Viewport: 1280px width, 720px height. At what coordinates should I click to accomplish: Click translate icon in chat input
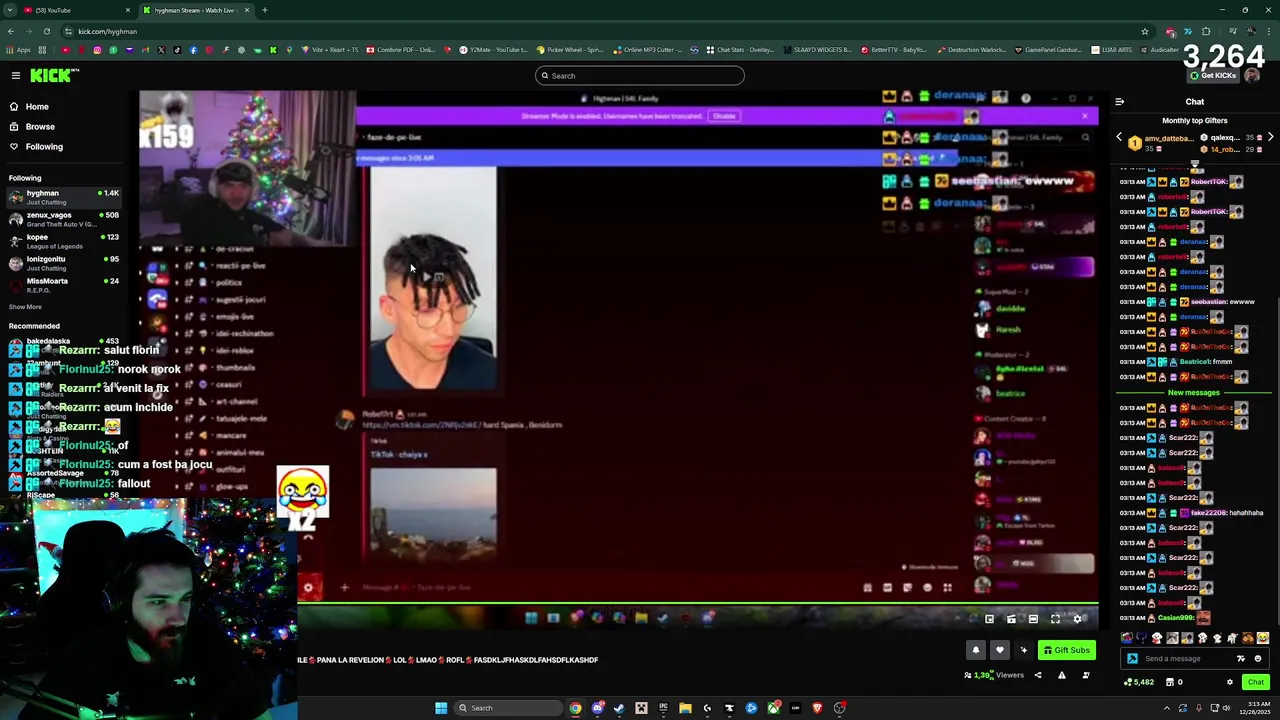point(1241,658)
